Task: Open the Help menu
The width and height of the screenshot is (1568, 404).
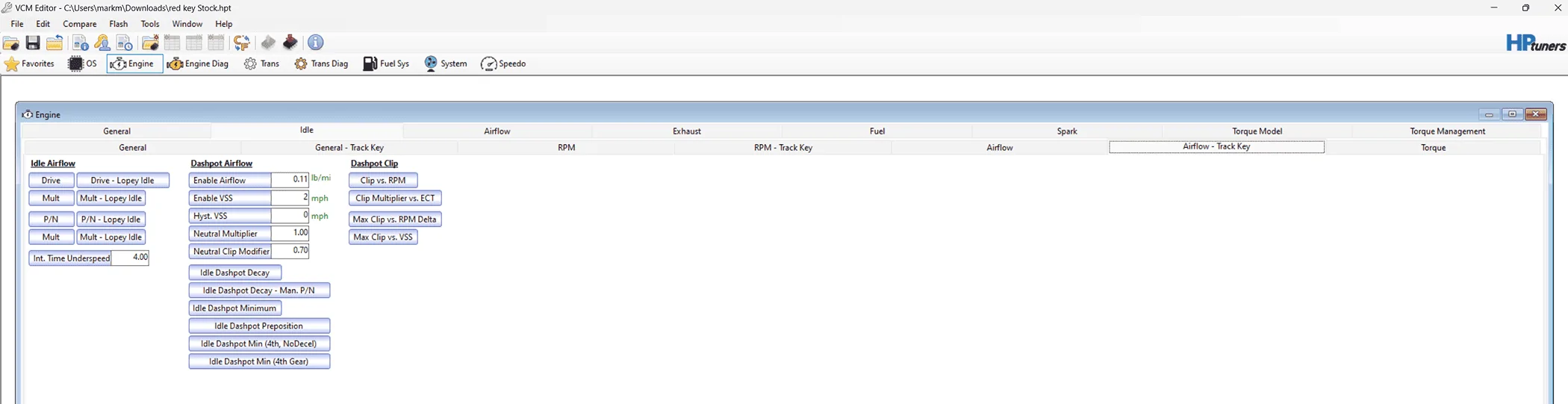Action: click(224, 24)
